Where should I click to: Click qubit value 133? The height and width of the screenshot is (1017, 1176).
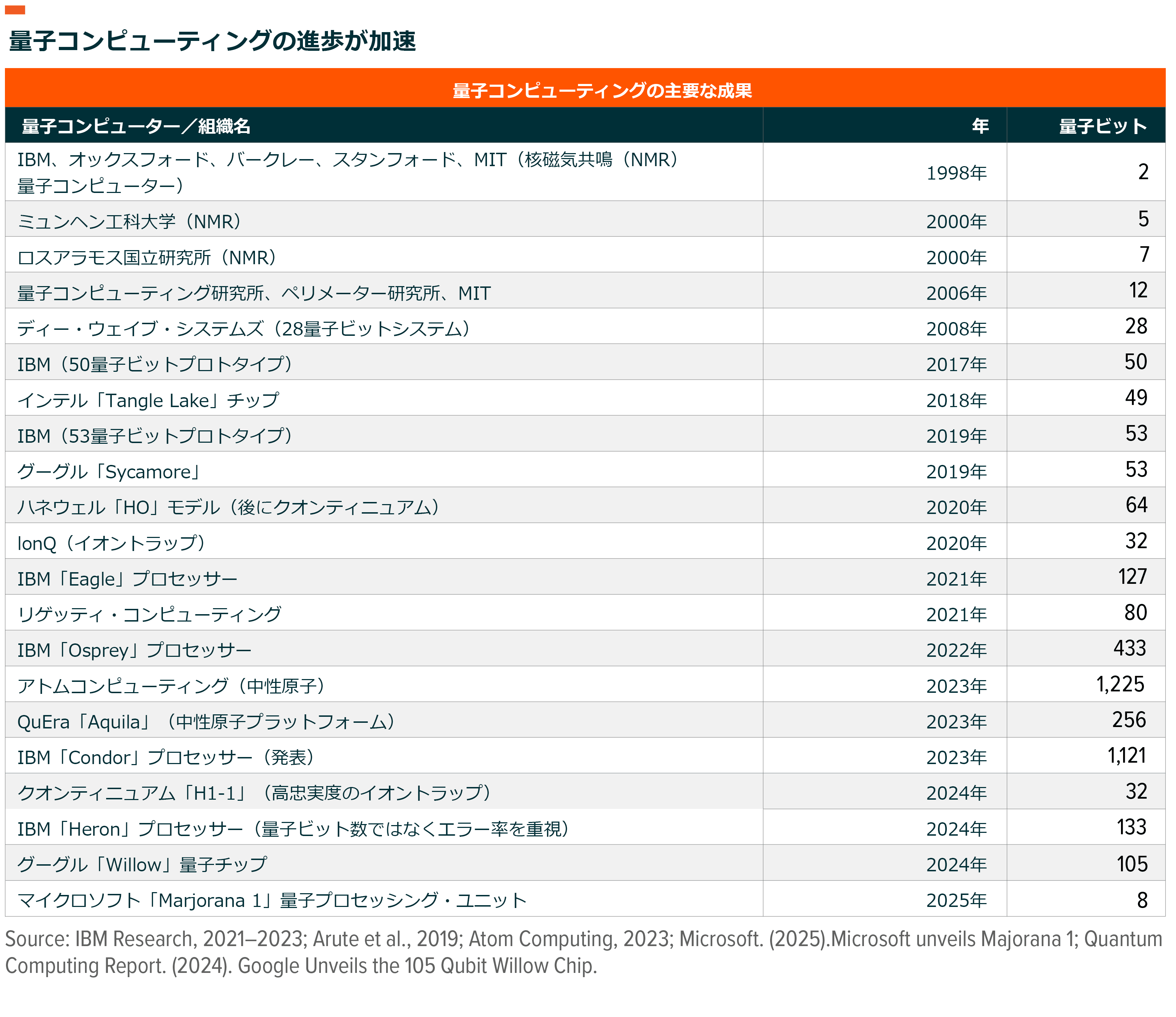tap(1132, 827)
